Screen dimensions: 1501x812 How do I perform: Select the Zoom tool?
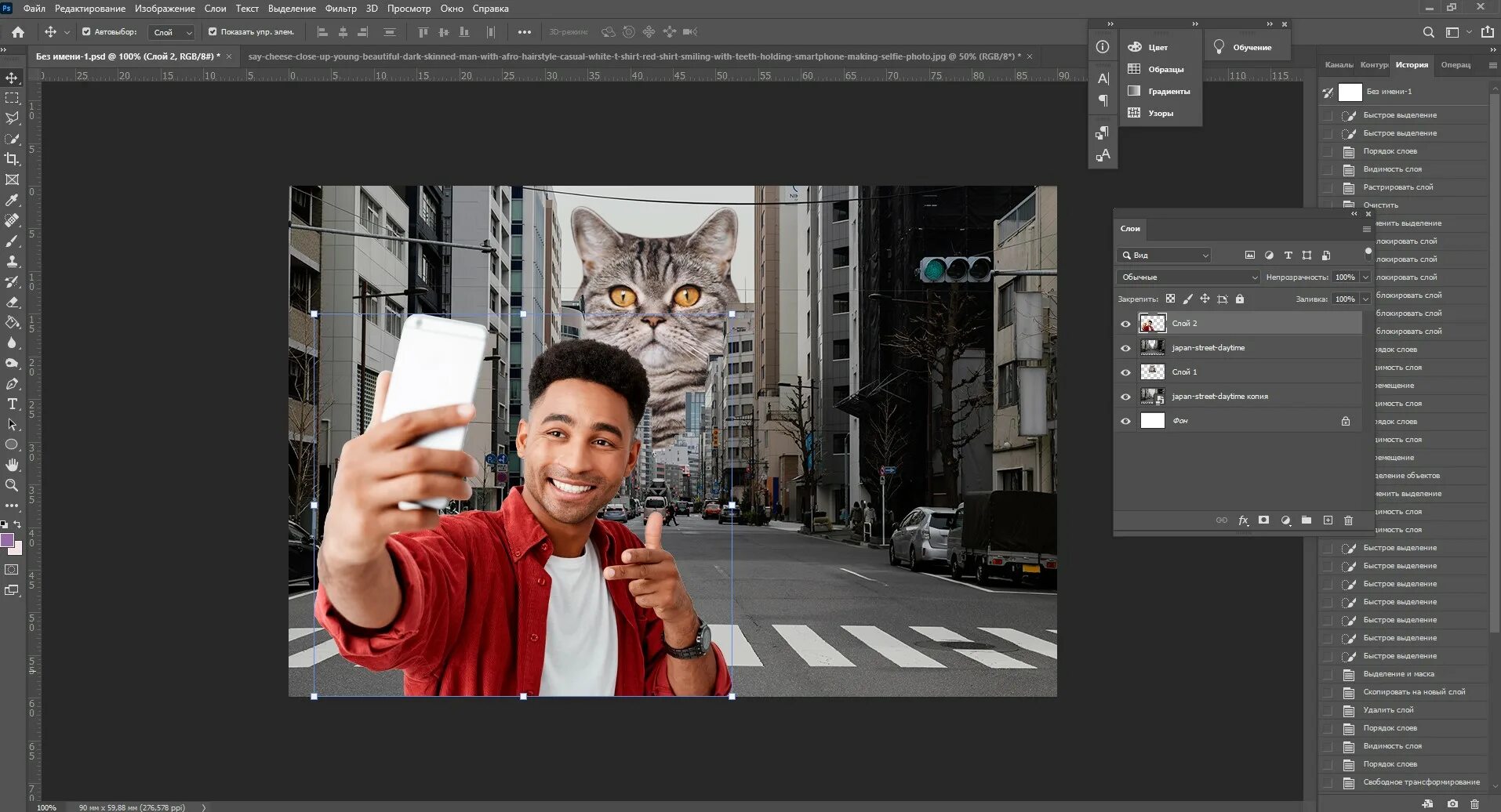12,485
